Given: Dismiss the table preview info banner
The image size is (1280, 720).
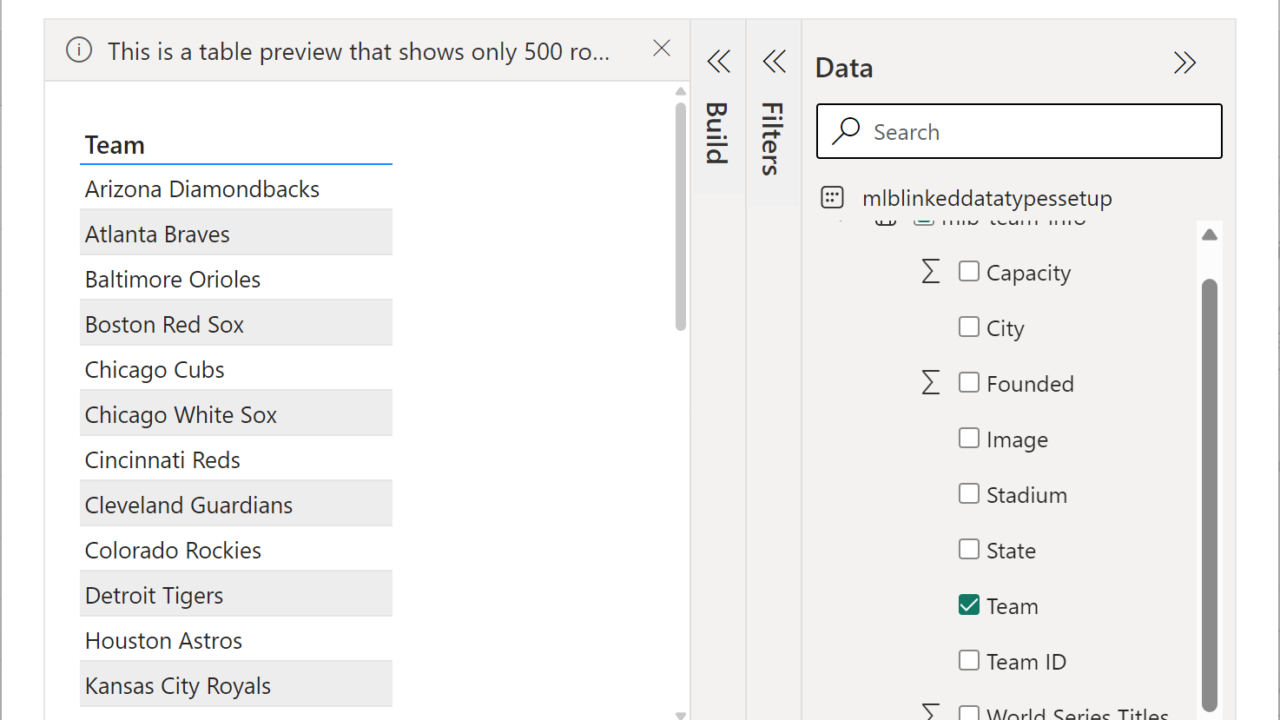Looking at the screenshot, I should 661,49.
